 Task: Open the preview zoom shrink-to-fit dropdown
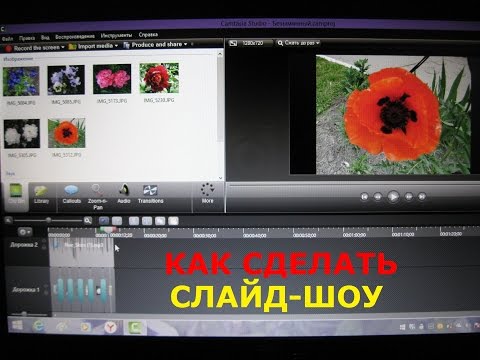(299, 43)
